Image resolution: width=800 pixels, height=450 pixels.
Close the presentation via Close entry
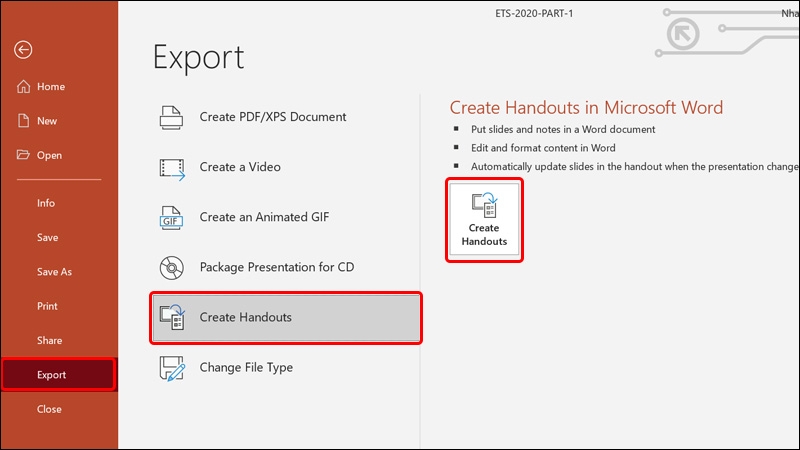point(49,409)
